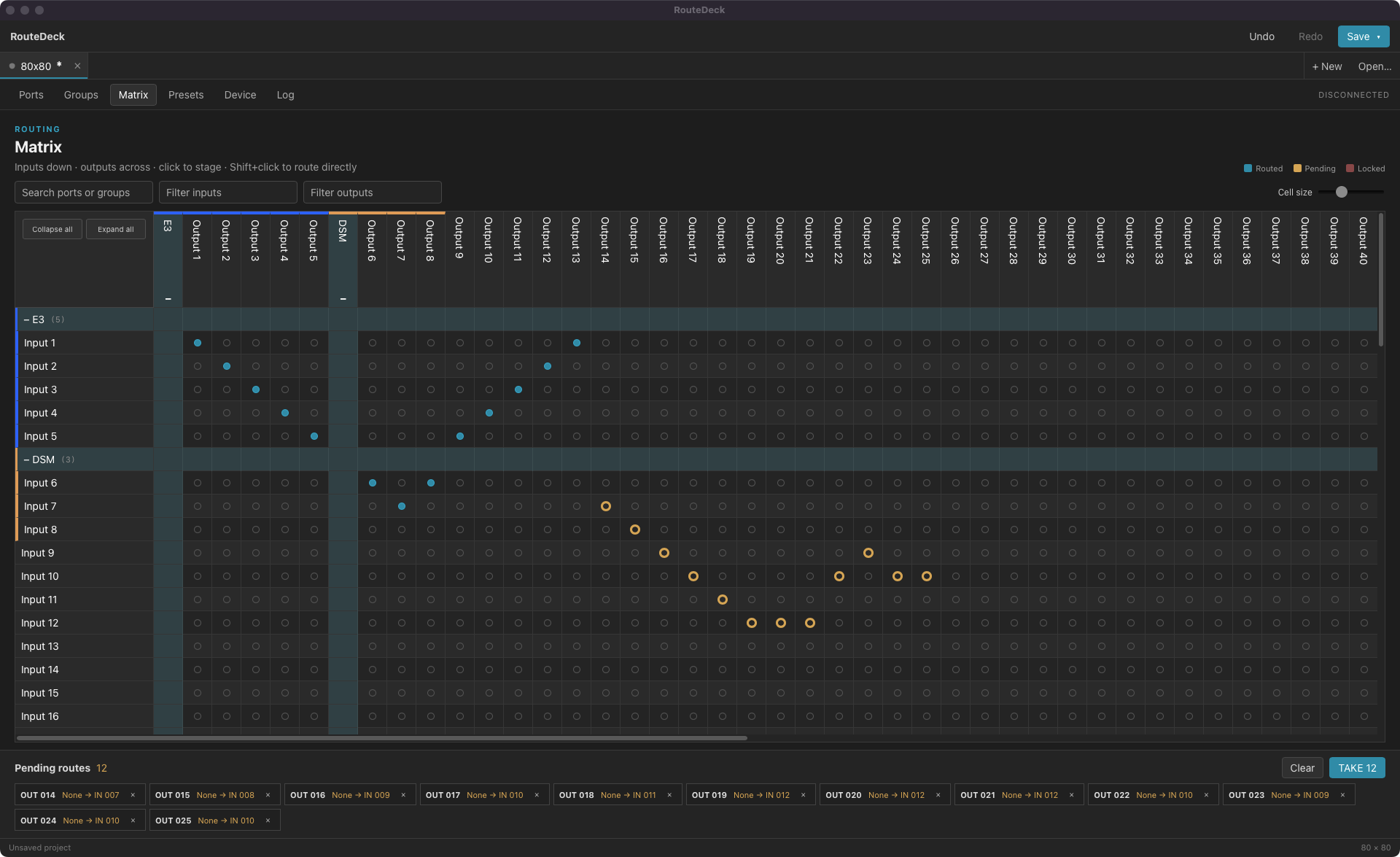
Task: Focus the Filter inputs field
Action: pos(228,193)
